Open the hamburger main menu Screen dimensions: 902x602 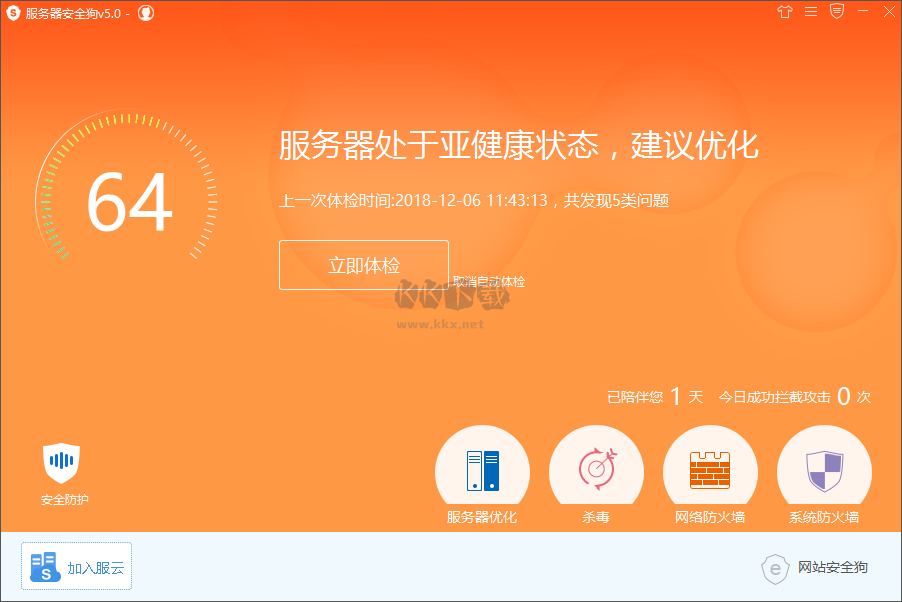pos(810,12)
